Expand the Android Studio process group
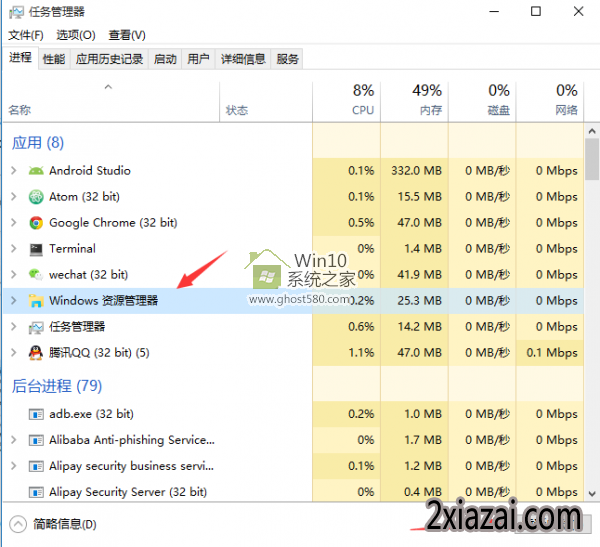Image resolution: width=600 pixels, height=547 pixels. pyautogui.click(x=14, y=171)
